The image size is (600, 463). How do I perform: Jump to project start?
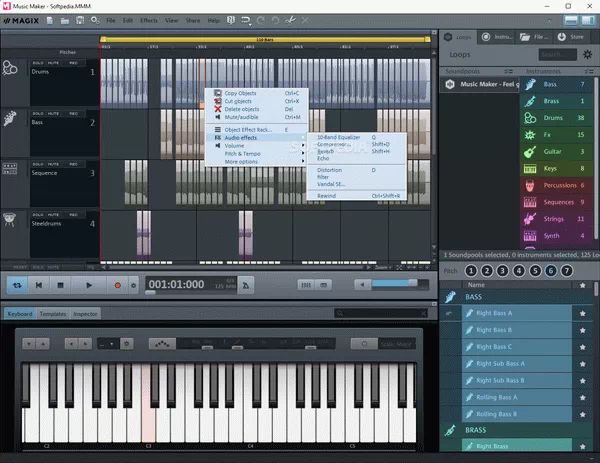(x=39, y=285)
